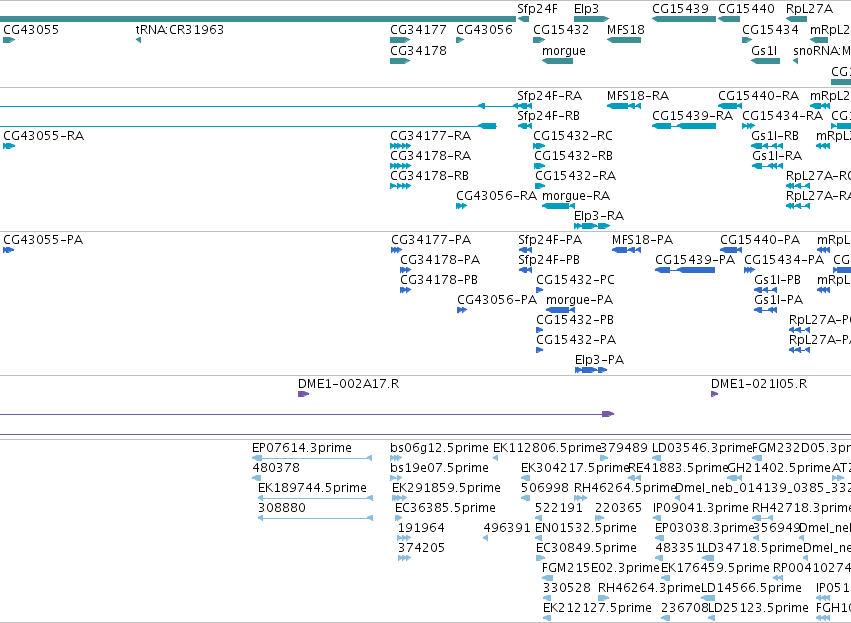Select the EC36385.5prime EST label

click(x=445, y=508)
